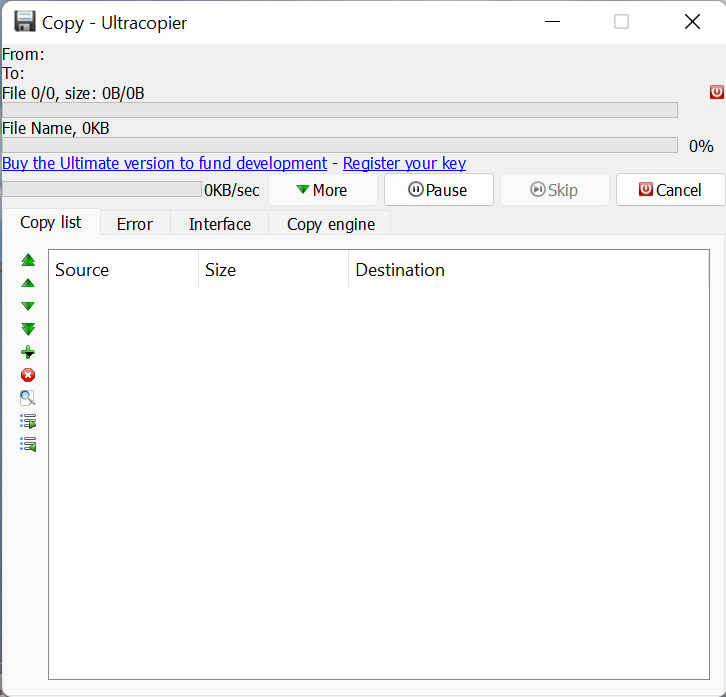The image size is (726, 697).
Task: Move selected item up one position
Action: coord(28,283)
